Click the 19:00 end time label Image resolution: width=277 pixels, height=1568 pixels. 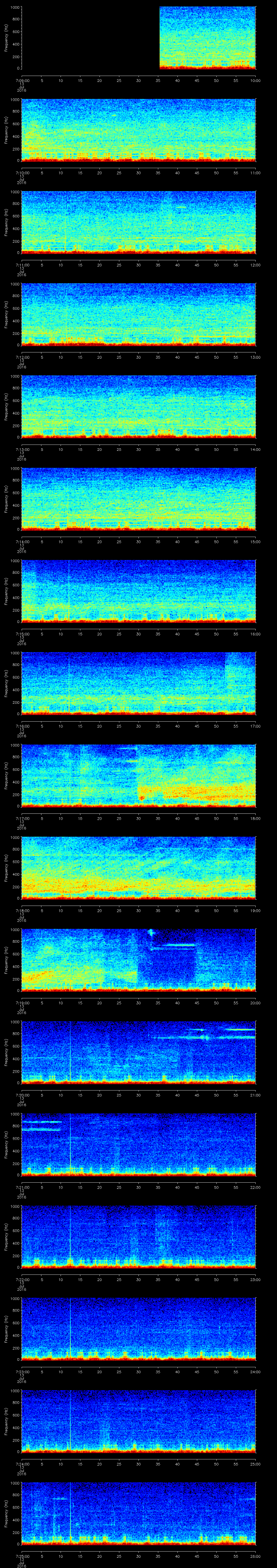pos(256,910)
